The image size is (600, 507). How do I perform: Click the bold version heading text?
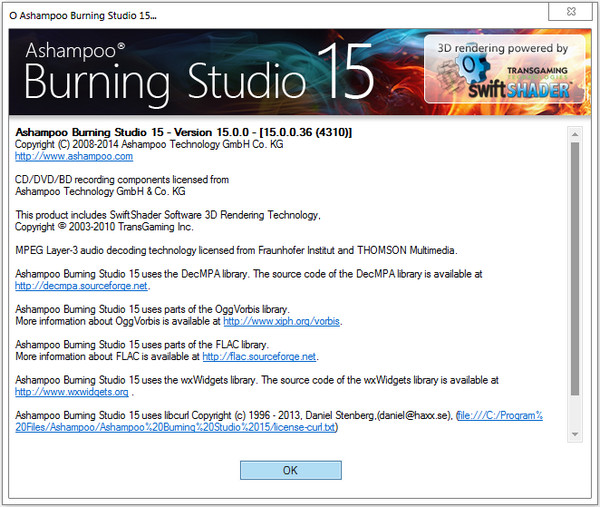(x=184, y=132)
